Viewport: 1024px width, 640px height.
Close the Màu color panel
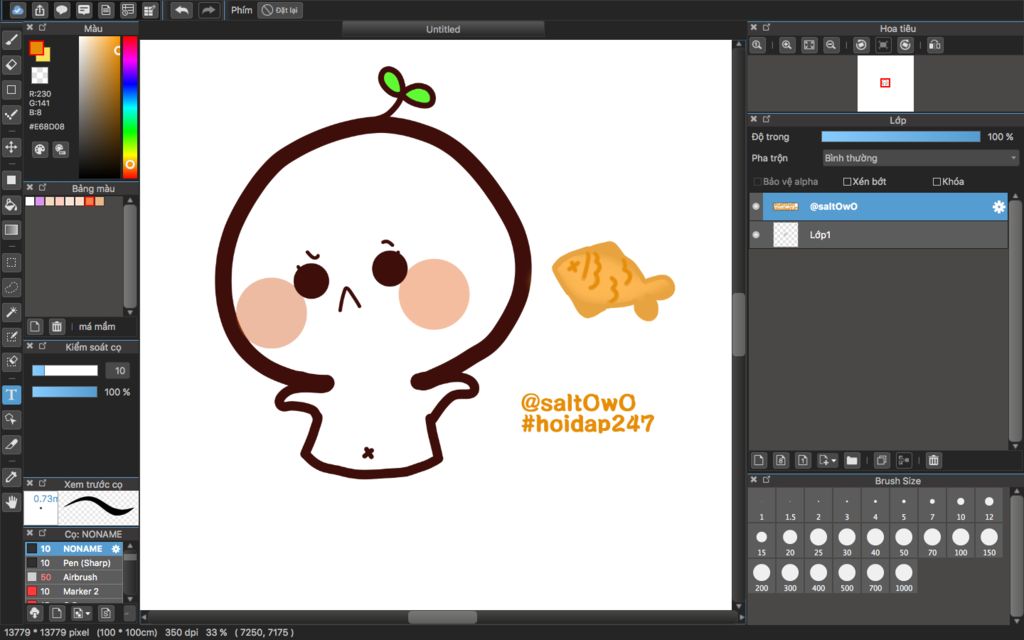point(29,27)
